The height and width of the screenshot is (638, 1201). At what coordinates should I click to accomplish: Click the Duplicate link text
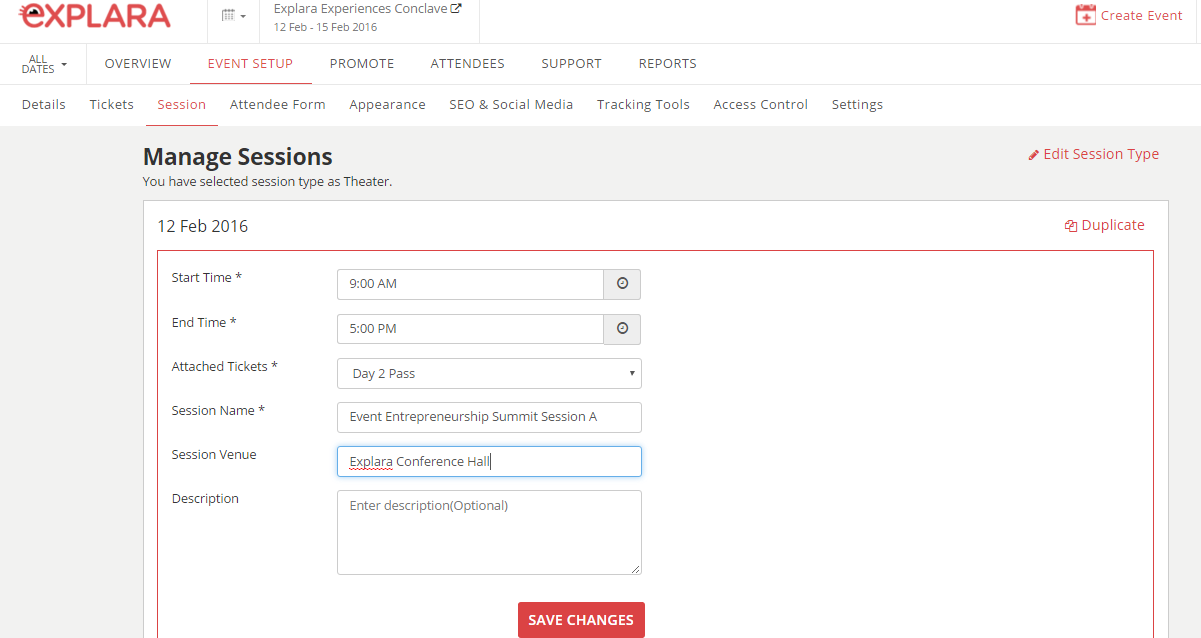(1113, 226)
